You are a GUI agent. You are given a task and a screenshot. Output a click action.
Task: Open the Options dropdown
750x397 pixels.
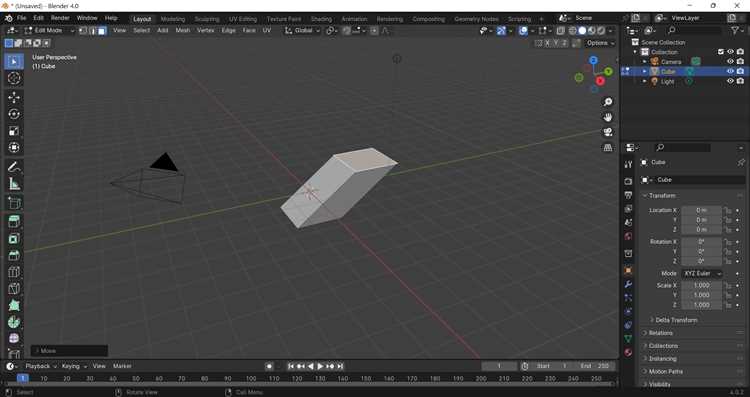(601, 43)
